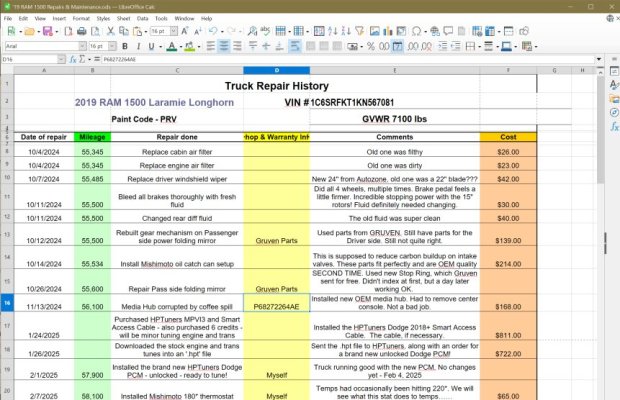Increase font size with the large A icon
620x400 pixels.
[x=185, y=31]
